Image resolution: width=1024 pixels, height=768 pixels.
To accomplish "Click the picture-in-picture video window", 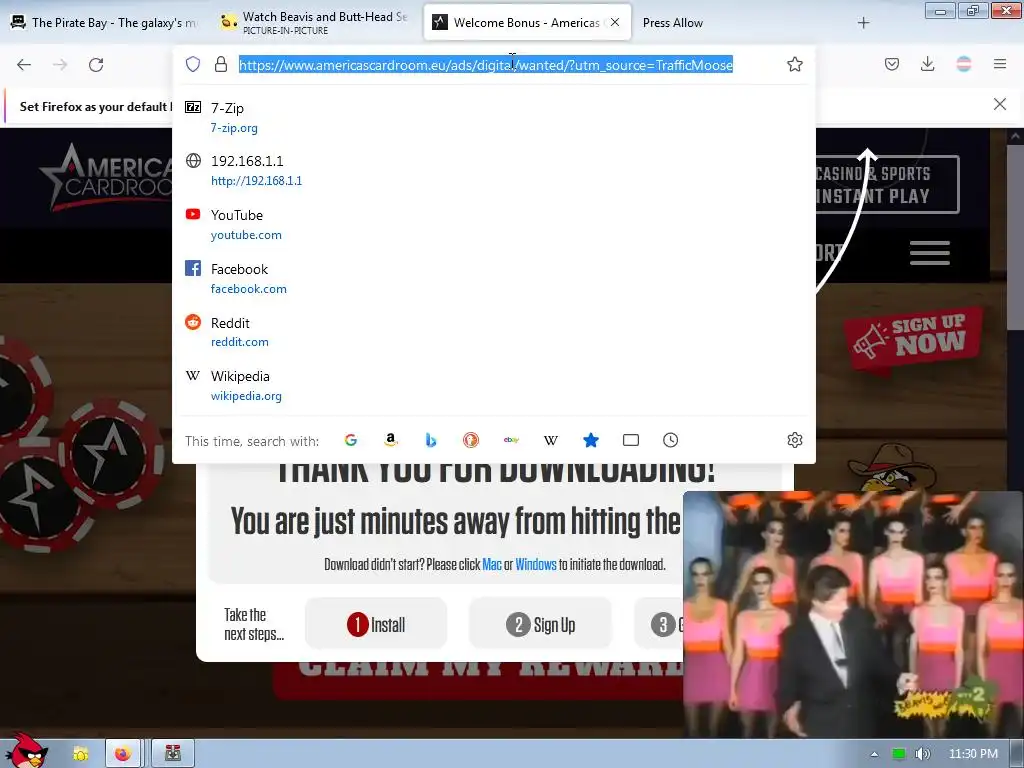I will (853, 615).
